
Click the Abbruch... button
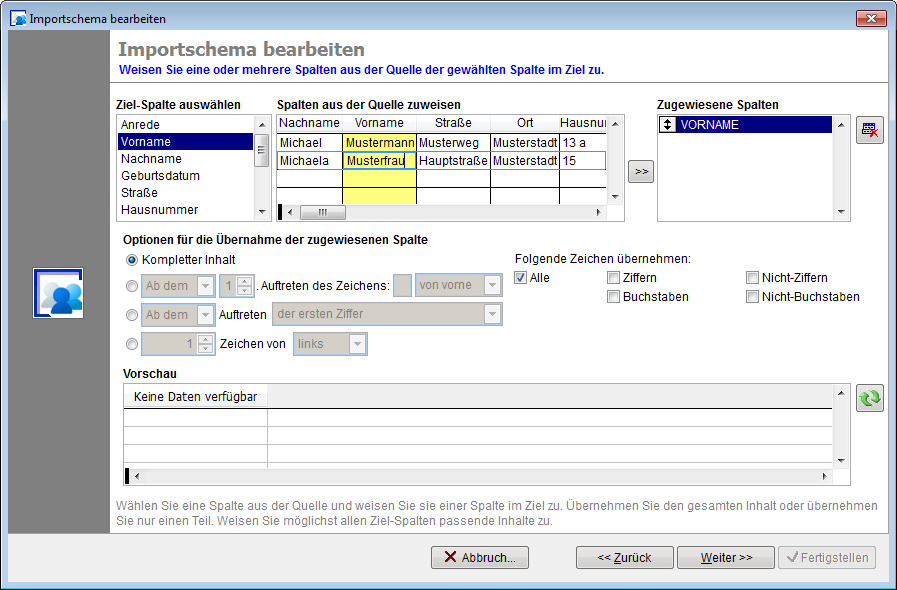point(480,557)
